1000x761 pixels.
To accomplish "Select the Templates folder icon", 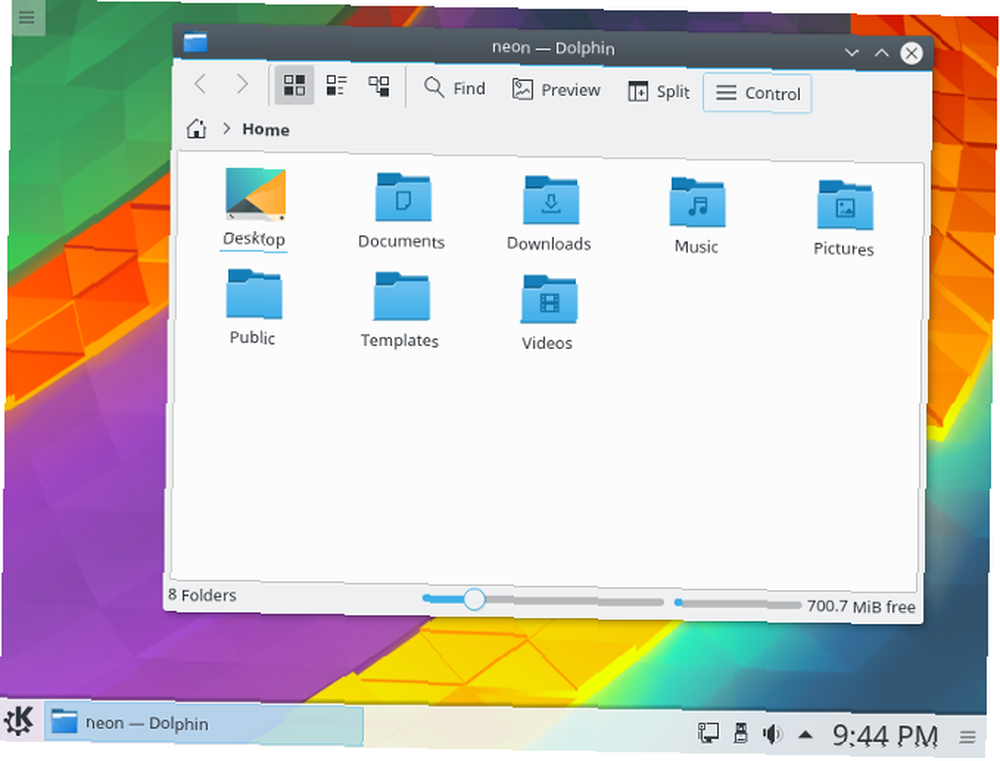I will 402,297.
